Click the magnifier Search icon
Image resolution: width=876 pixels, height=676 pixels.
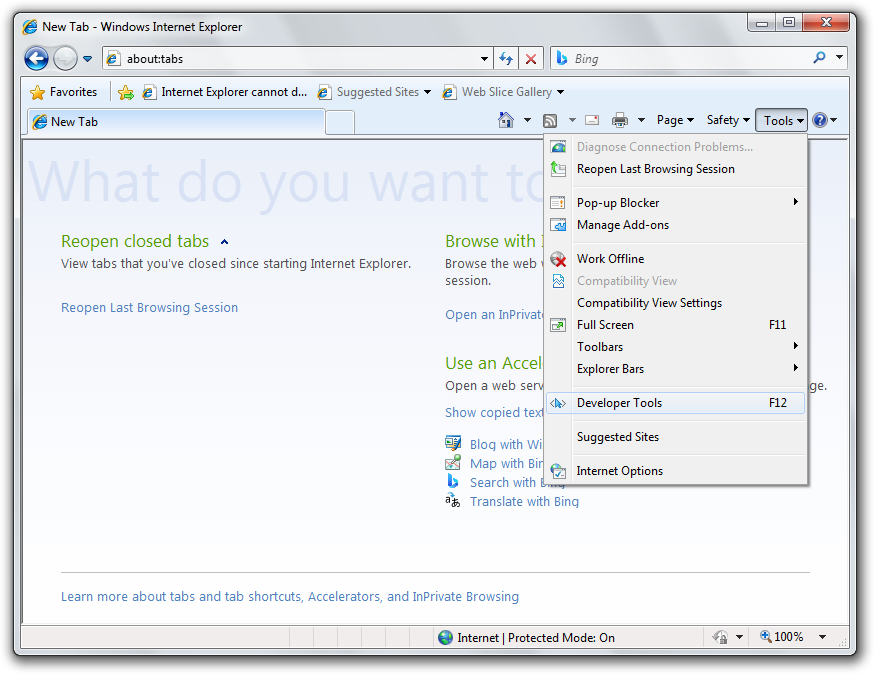tap(820, 58)
